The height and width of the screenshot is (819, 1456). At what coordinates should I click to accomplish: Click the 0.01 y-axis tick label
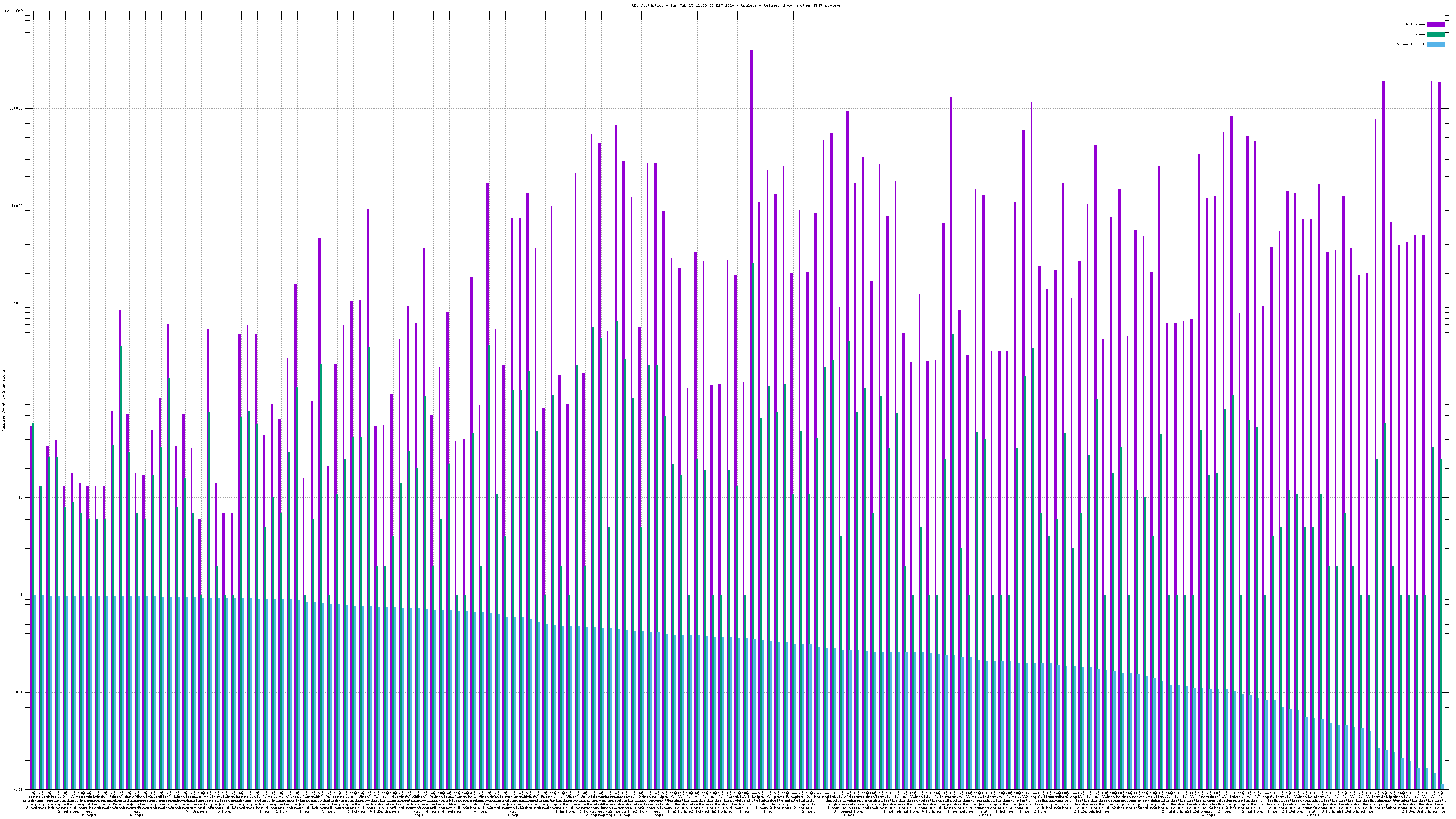[19, 789]
